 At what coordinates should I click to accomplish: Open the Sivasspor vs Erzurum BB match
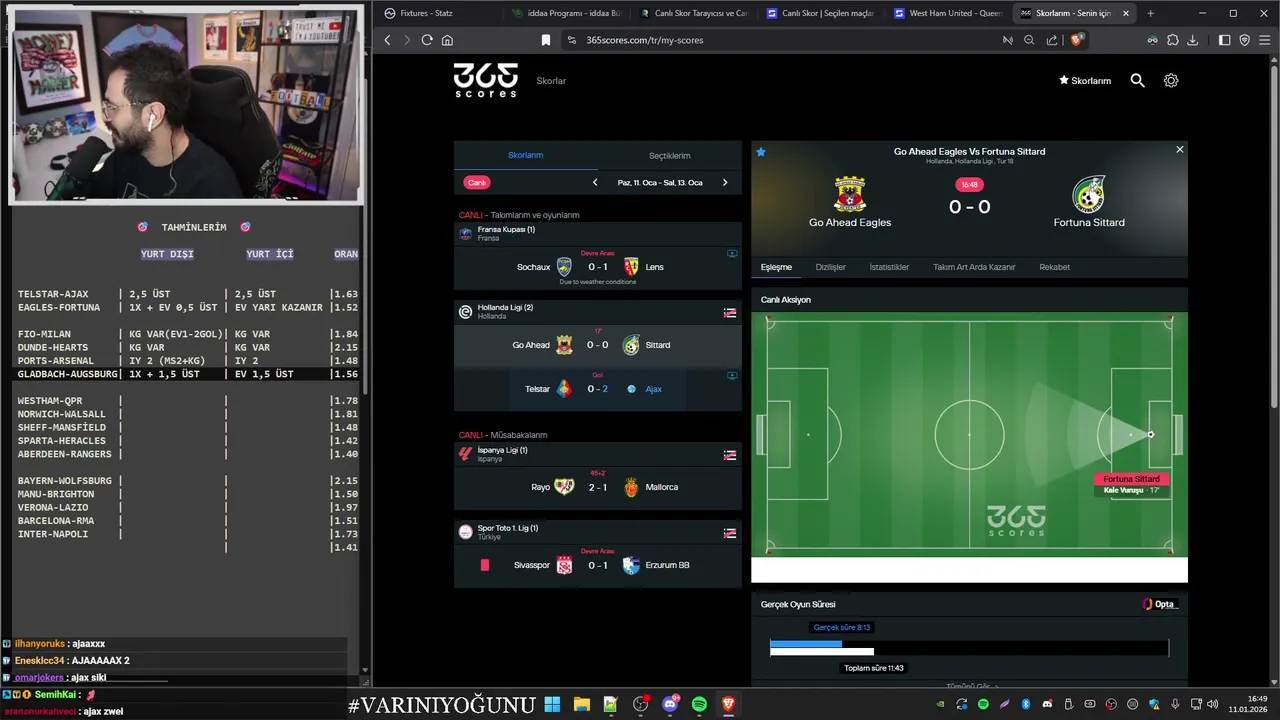598,565
